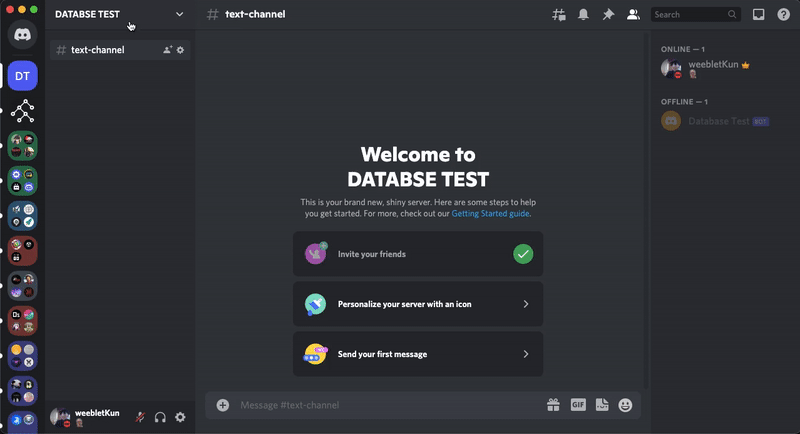
Task: Click the ONLINE — 1 section header
Action: tap(683, 49)
